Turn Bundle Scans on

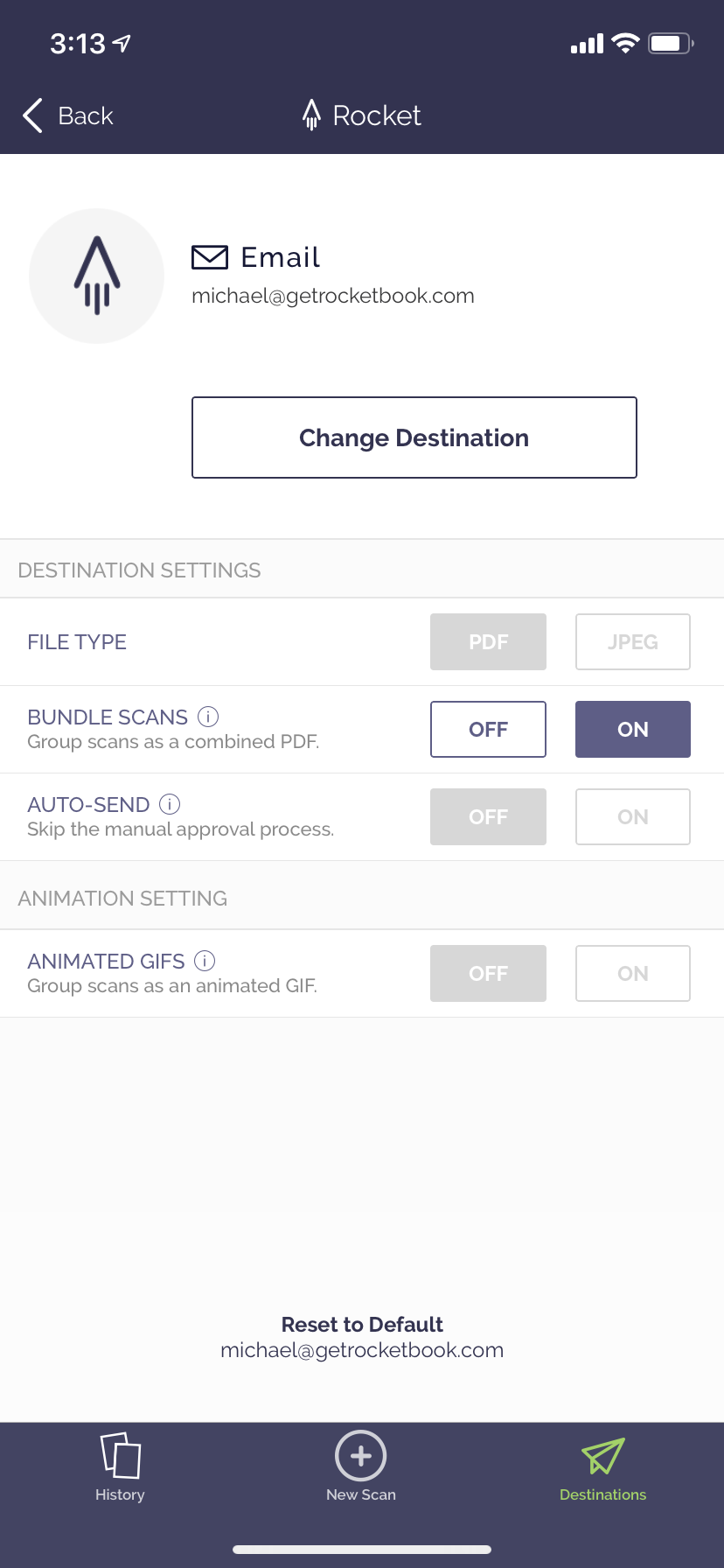point(632,729)
